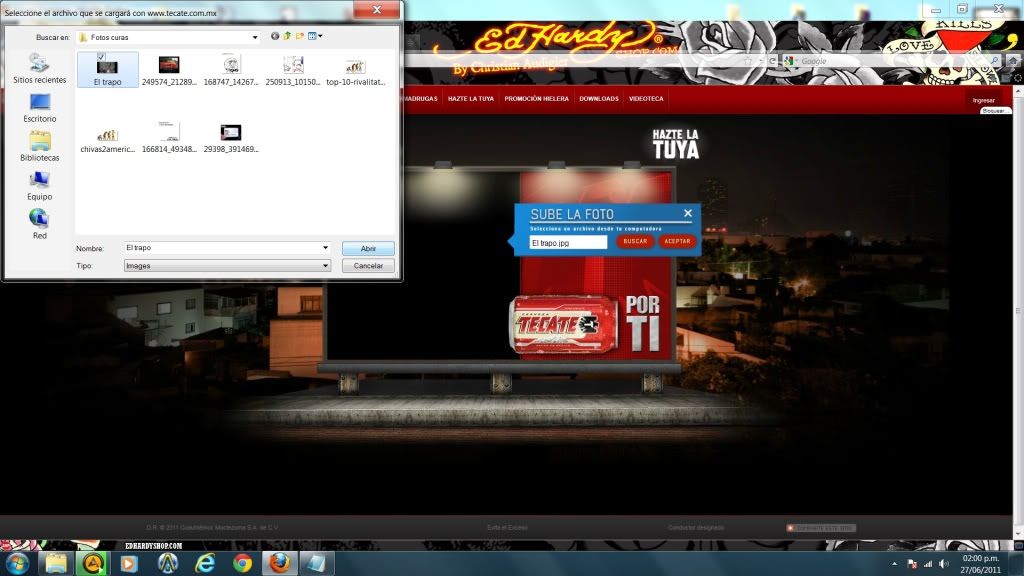Click the 'Evita el Exceso' footer link
Image resolution: width=1024 pixels, height=576 pixels.
click(x=507, y=528)
